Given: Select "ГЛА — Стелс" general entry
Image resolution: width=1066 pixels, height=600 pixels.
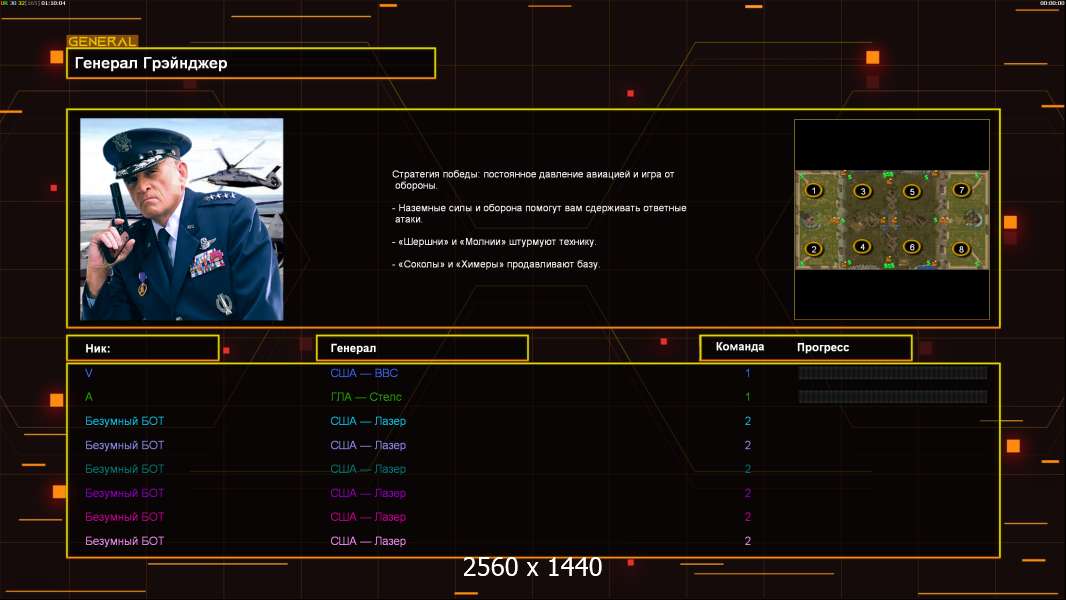Looking at the screenshot, I should [366, 397].
